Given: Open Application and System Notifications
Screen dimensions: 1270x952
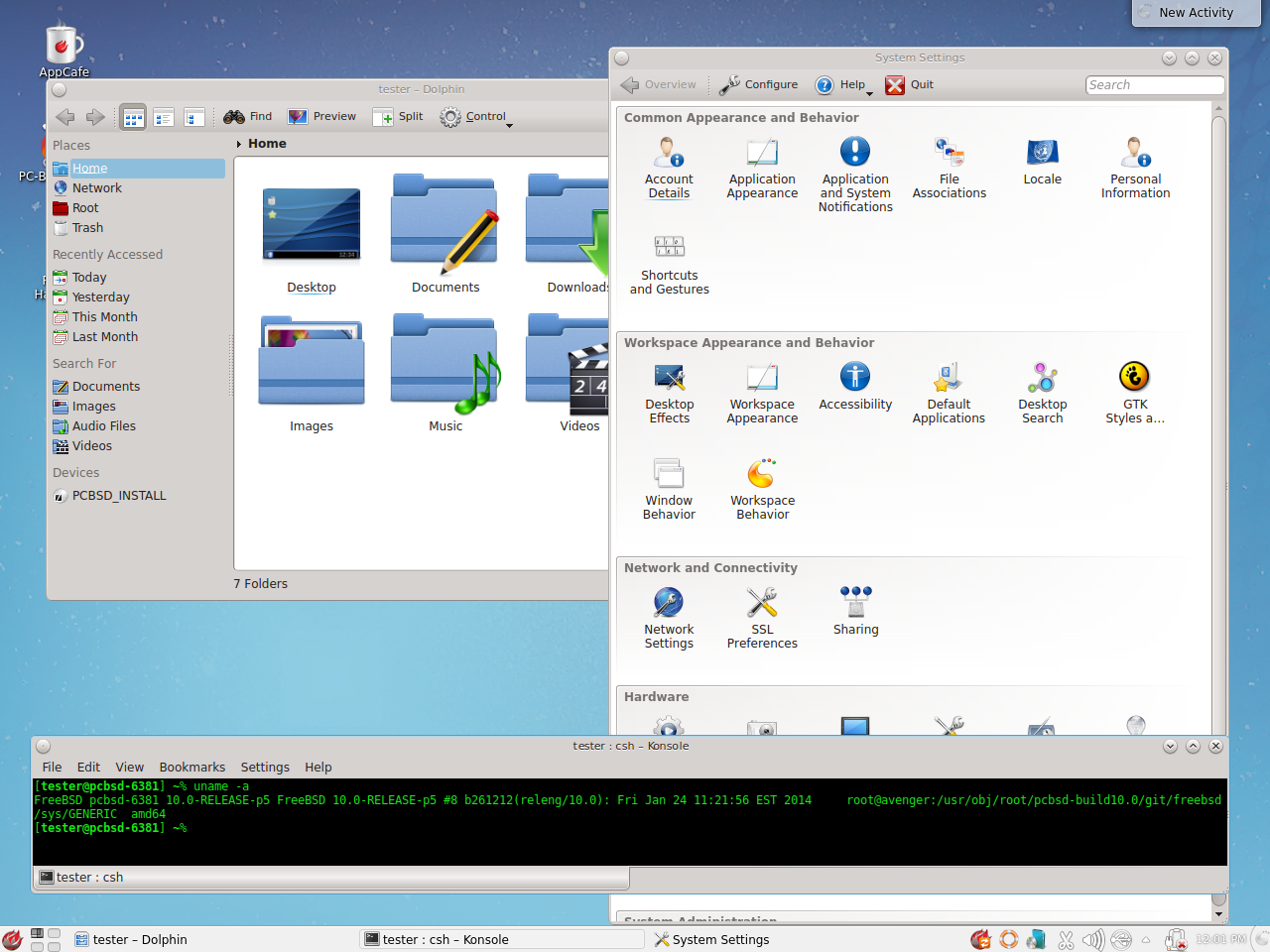Looking at the screenshot, I should click(855, 175).
